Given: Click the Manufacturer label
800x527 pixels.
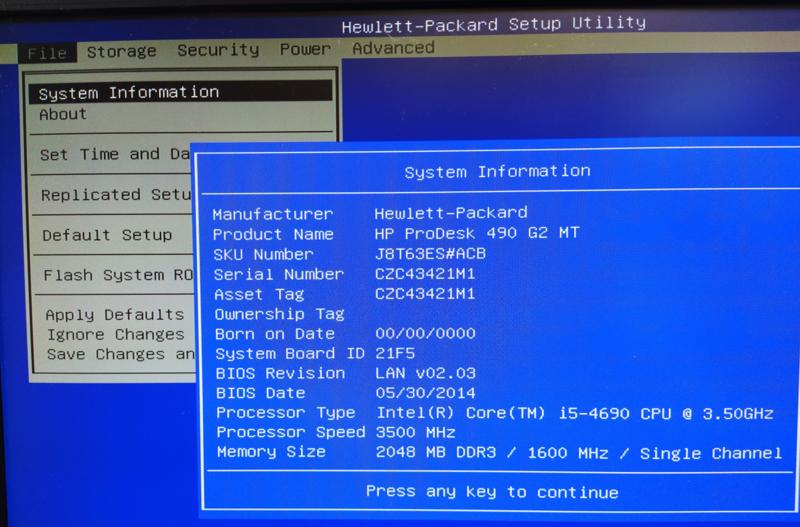Looking at the screenshot, I should pos(273,214).
